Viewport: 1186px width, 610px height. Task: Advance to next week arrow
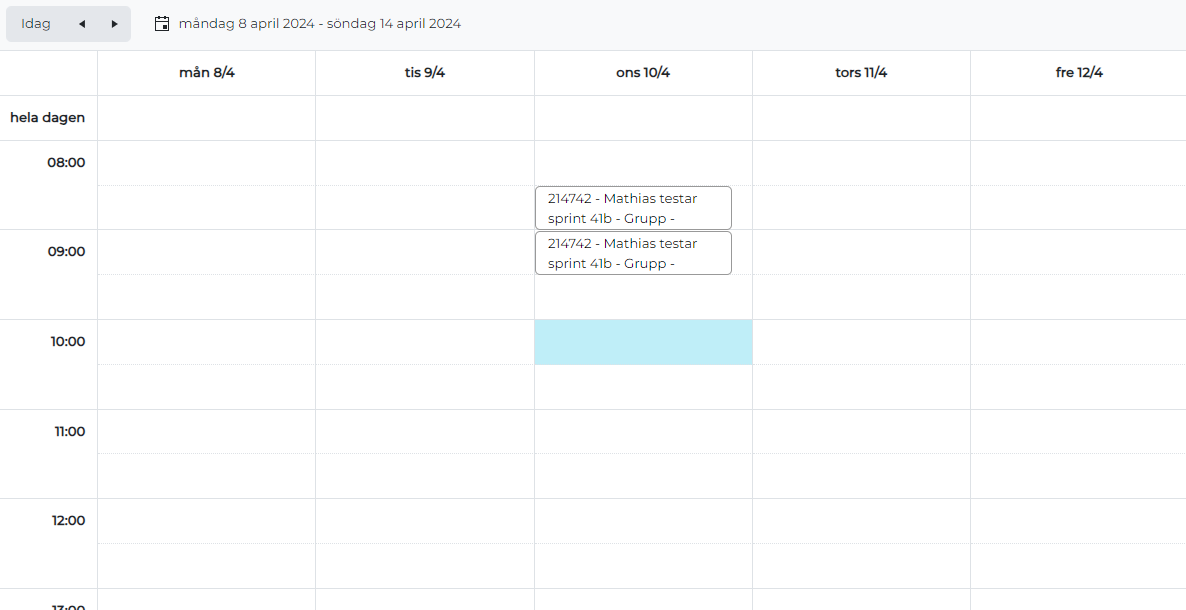(114, 24)
